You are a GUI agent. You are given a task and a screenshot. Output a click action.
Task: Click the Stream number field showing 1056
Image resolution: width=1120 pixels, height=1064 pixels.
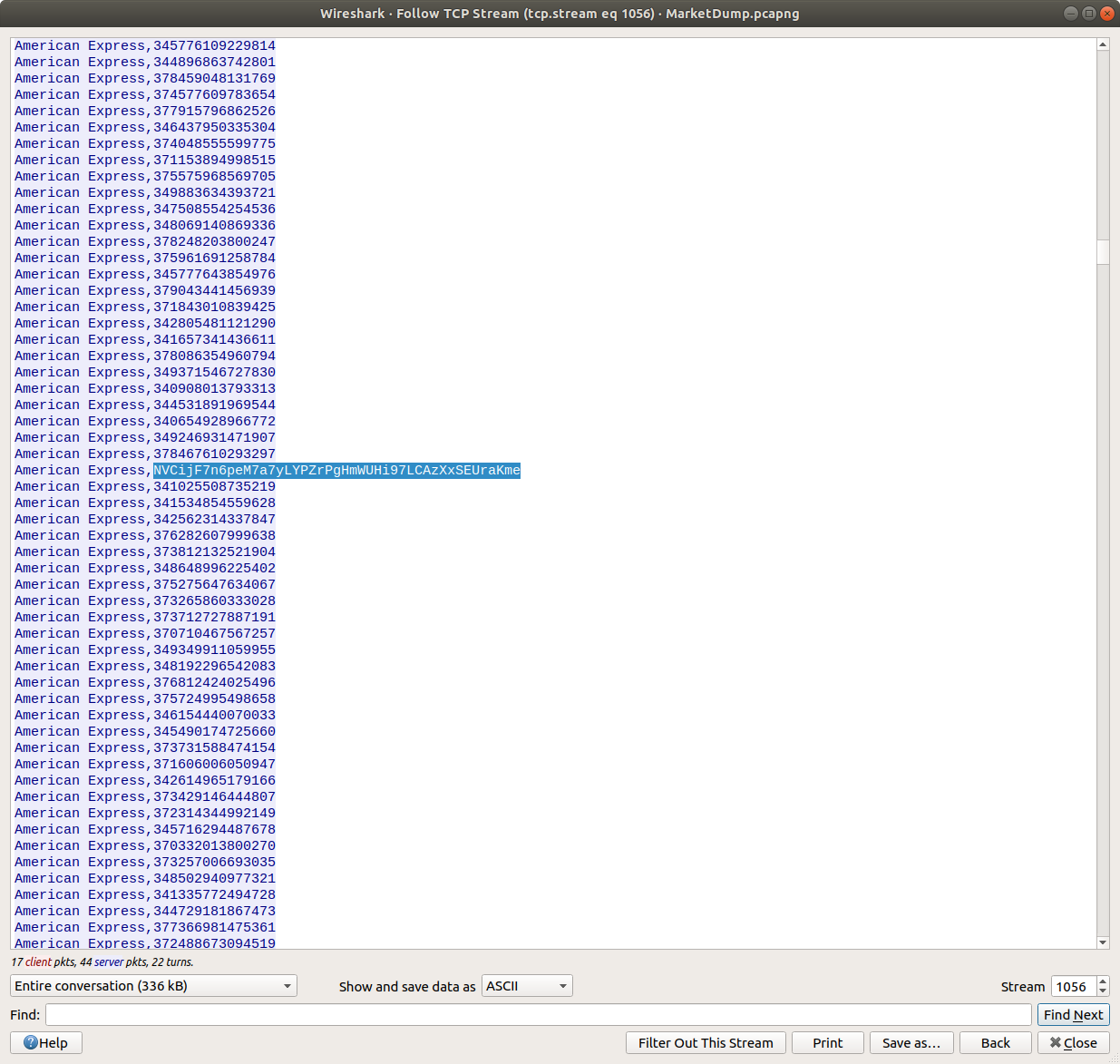pos(1072,987)
